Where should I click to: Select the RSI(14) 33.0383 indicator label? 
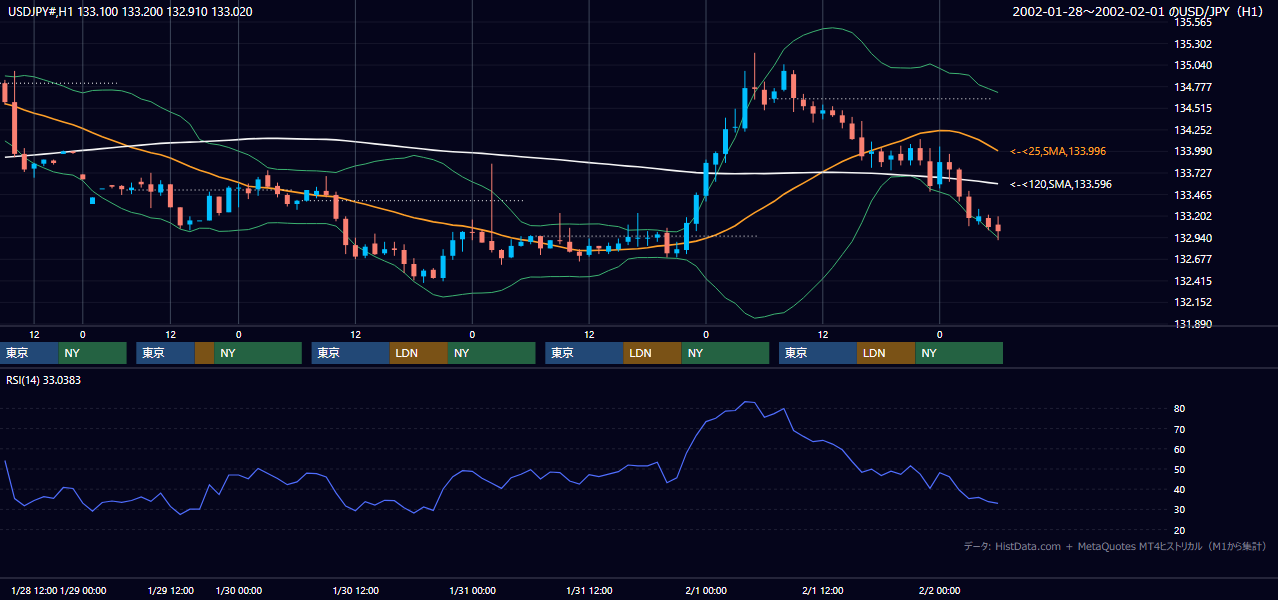point(44,380)
